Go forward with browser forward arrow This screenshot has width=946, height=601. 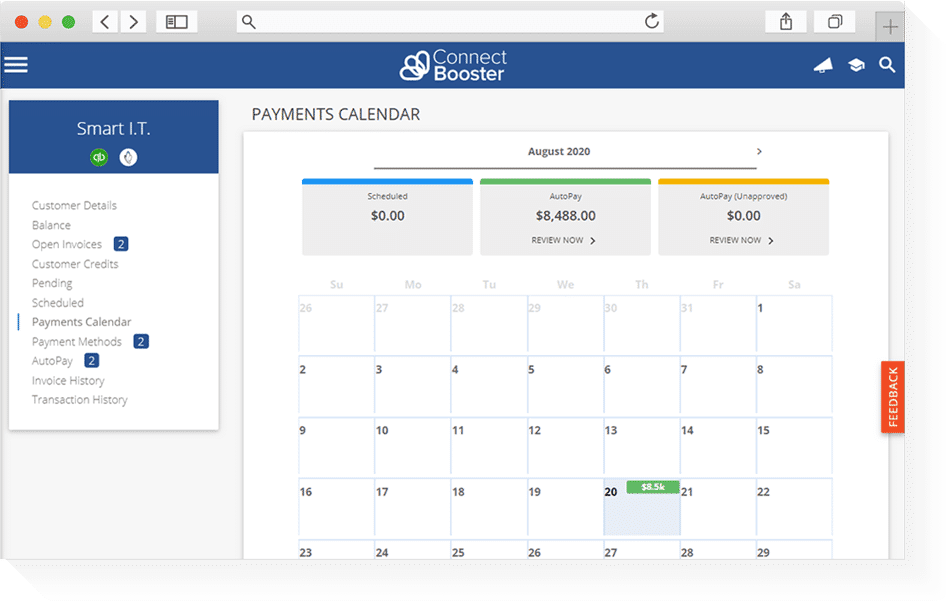click(x=133, y=22)
